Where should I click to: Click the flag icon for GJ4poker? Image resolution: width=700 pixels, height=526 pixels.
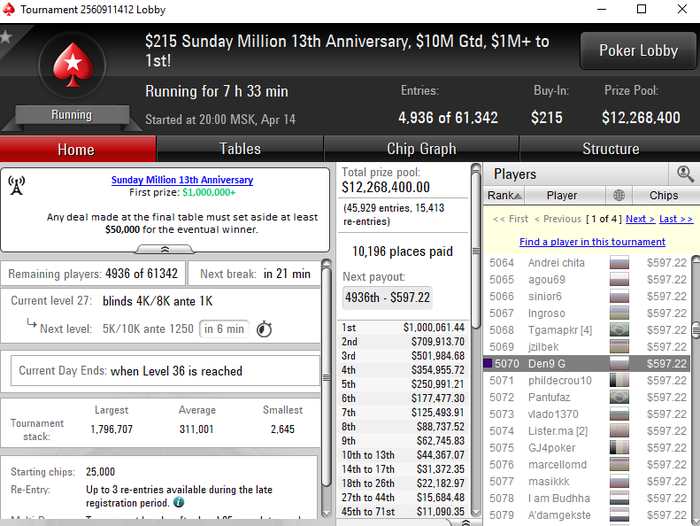click(619, 447)
